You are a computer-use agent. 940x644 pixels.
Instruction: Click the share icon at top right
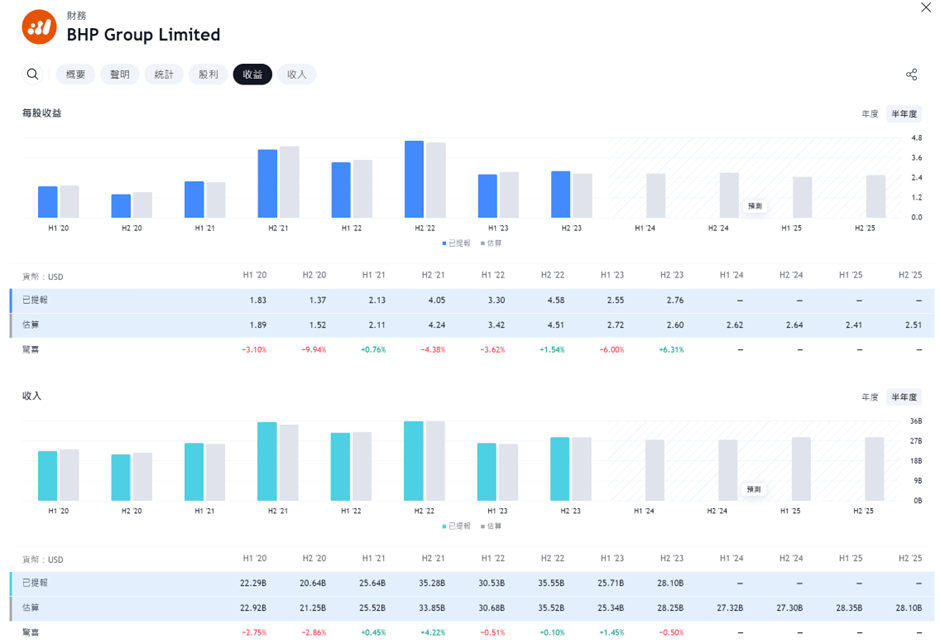(x=911, y=74)
